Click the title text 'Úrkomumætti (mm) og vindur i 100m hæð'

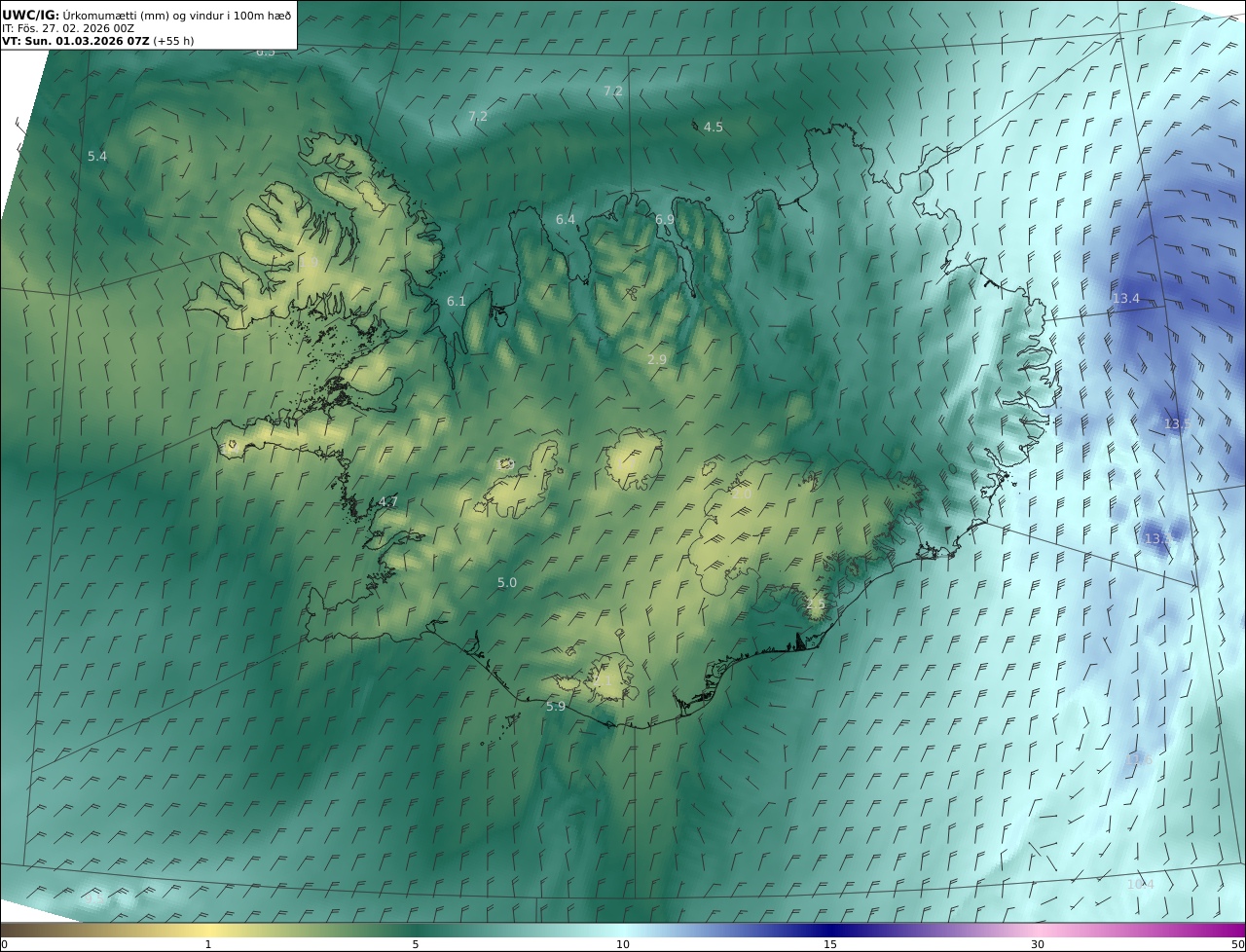(x=177, y=15)
